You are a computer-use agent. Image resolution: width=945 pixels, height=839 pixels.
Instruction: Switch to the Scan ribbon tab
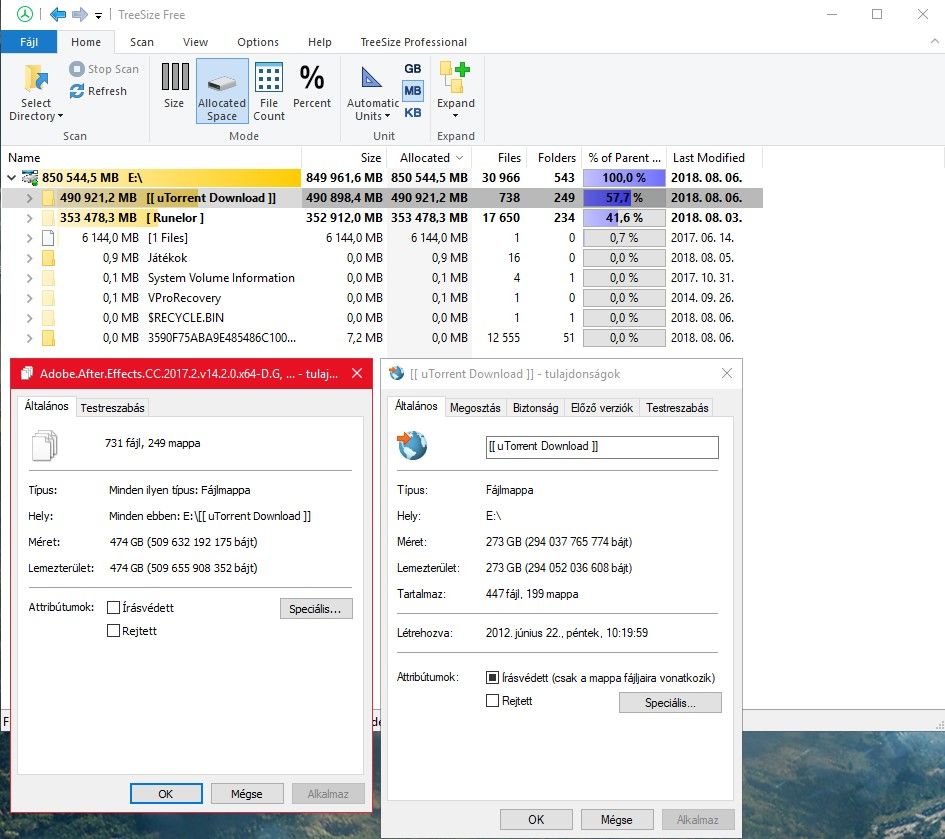point(142,42)
